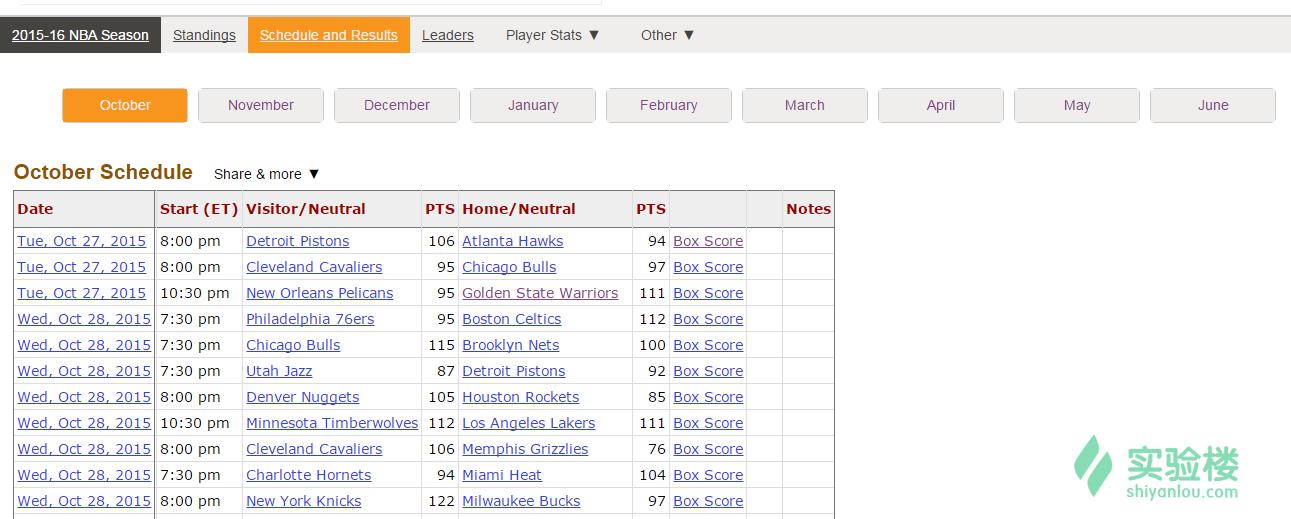
Task: Open the Detroit Pistons visitor team link
Action: pyautogui.click(x=298, y=241)
